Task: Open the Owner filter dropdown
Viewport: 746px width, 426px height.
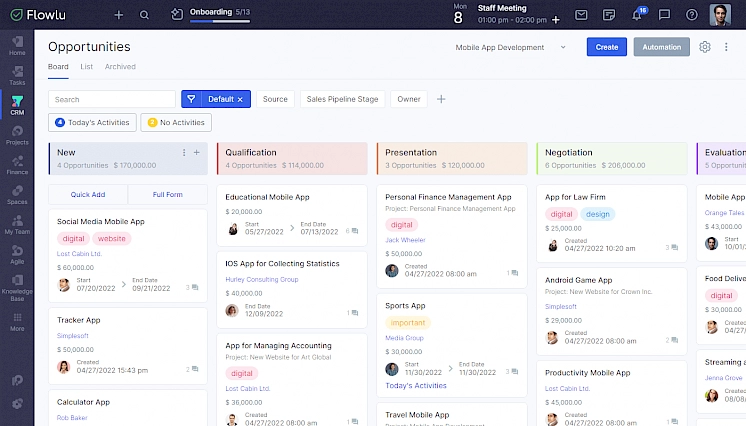Action: pos(408,99)
